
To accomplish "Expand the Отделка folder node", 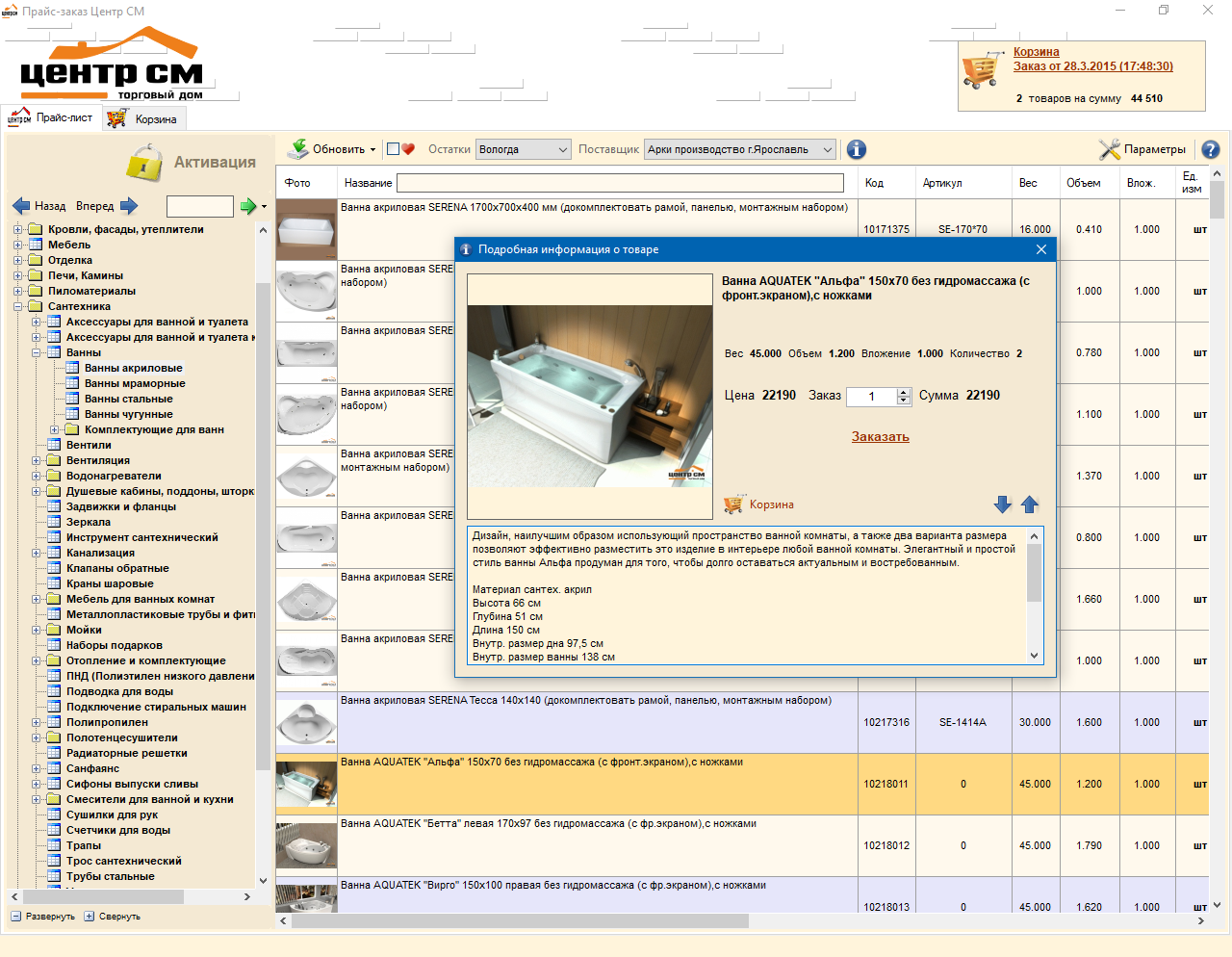I will [x=17, y=260].
